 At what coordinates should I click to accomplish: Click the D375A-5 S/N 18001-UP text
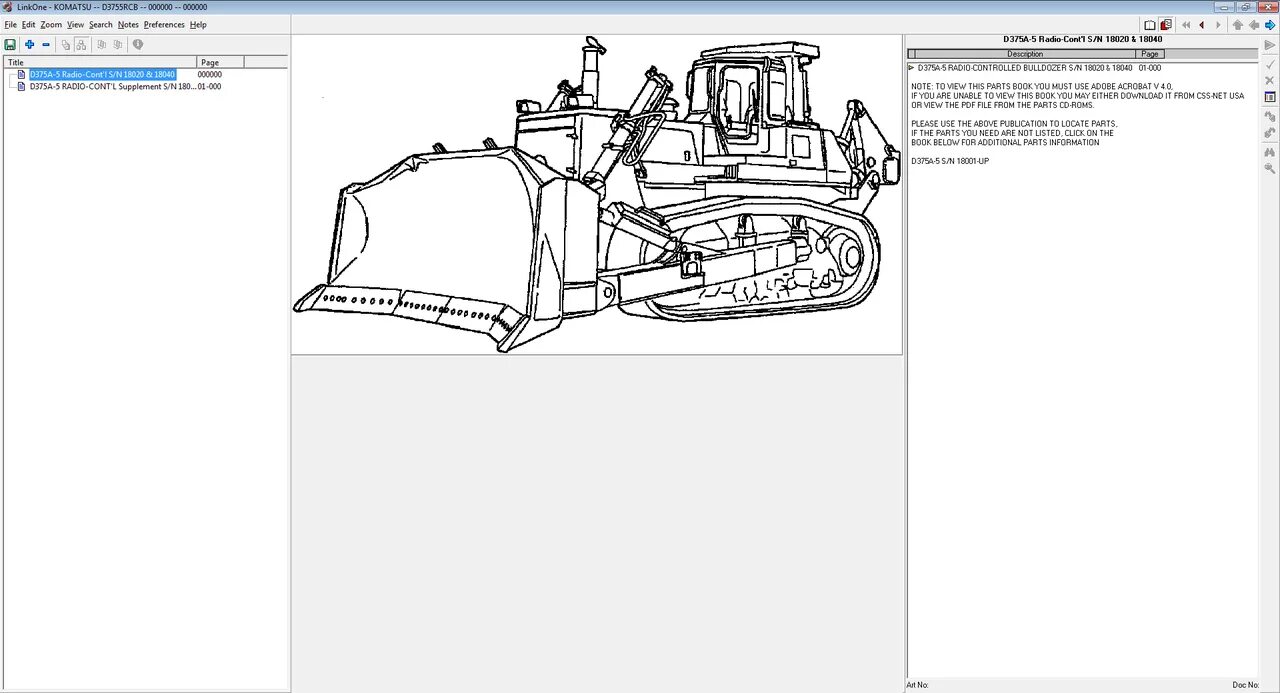tap(949, 161)
